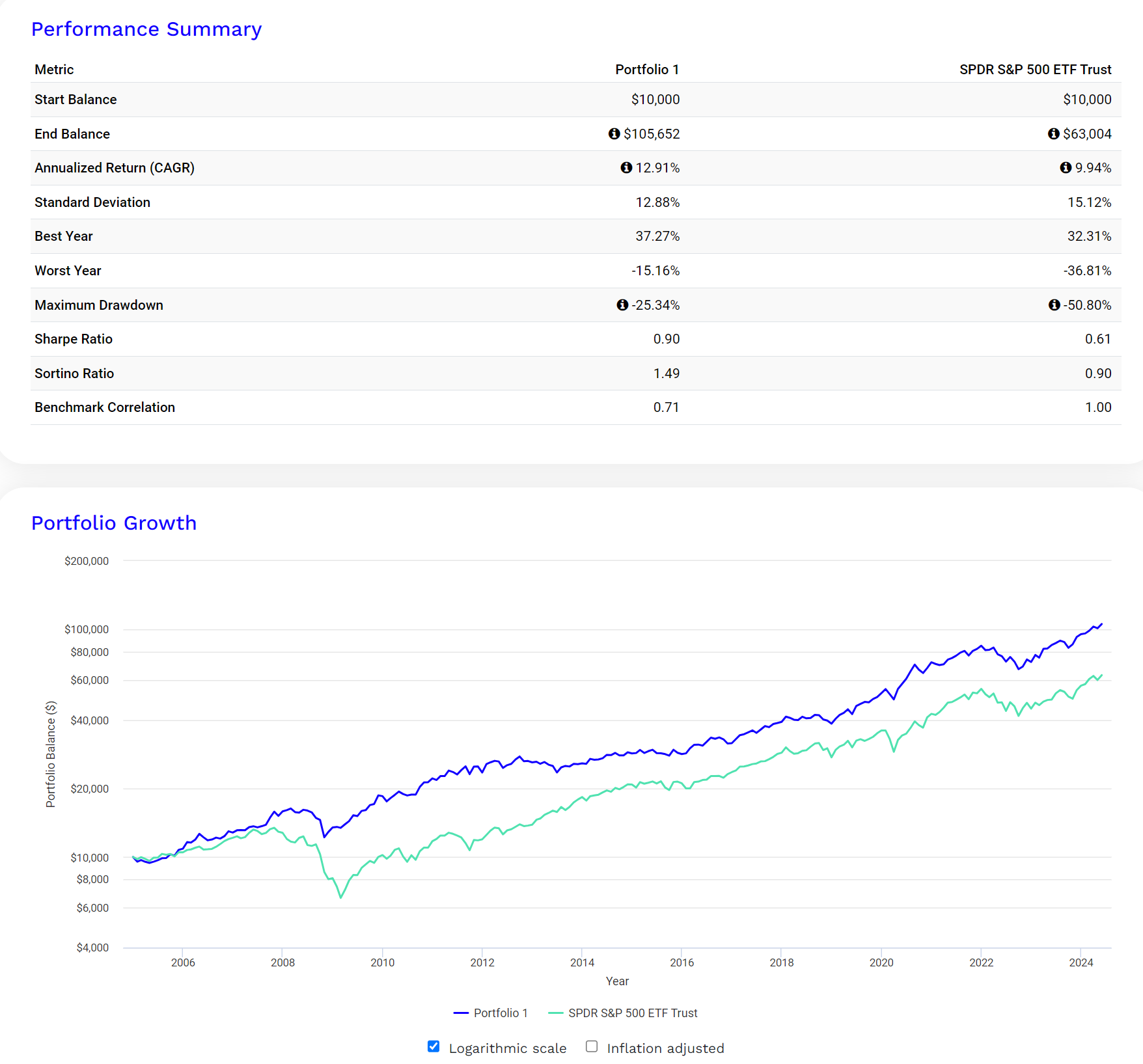Select the Sharpe Ratio row label
The width and height of the screenshot is (1143, 1064).
tap(74, 339)
